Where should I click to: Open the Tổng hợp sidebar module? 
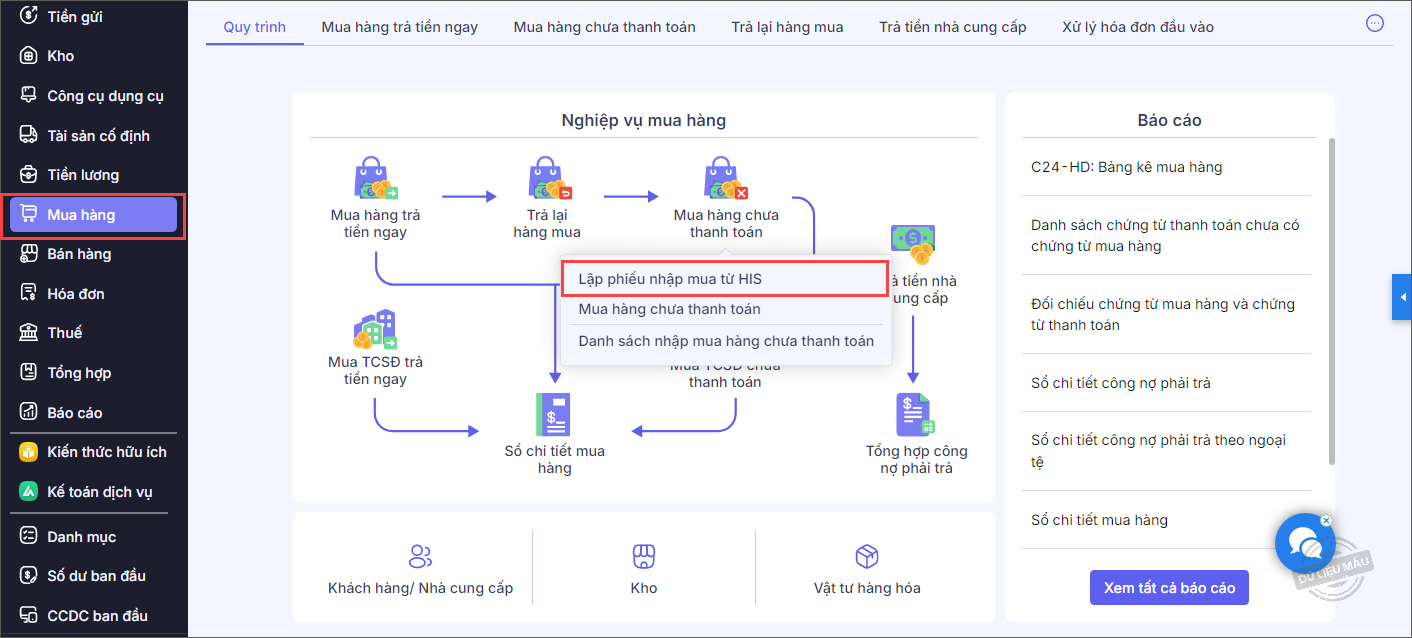coord(93,373)
